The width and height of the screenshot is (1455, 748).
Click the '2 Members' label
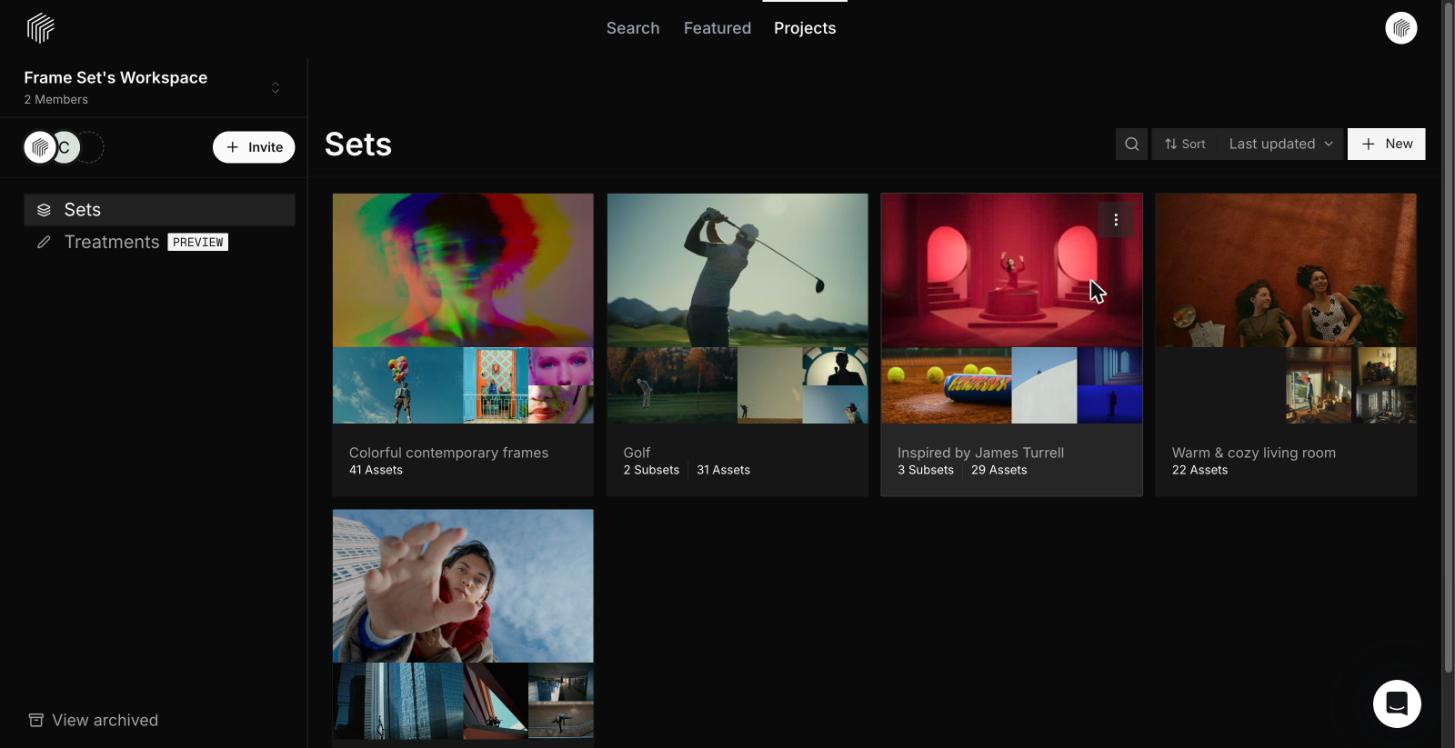pos(56,100)
